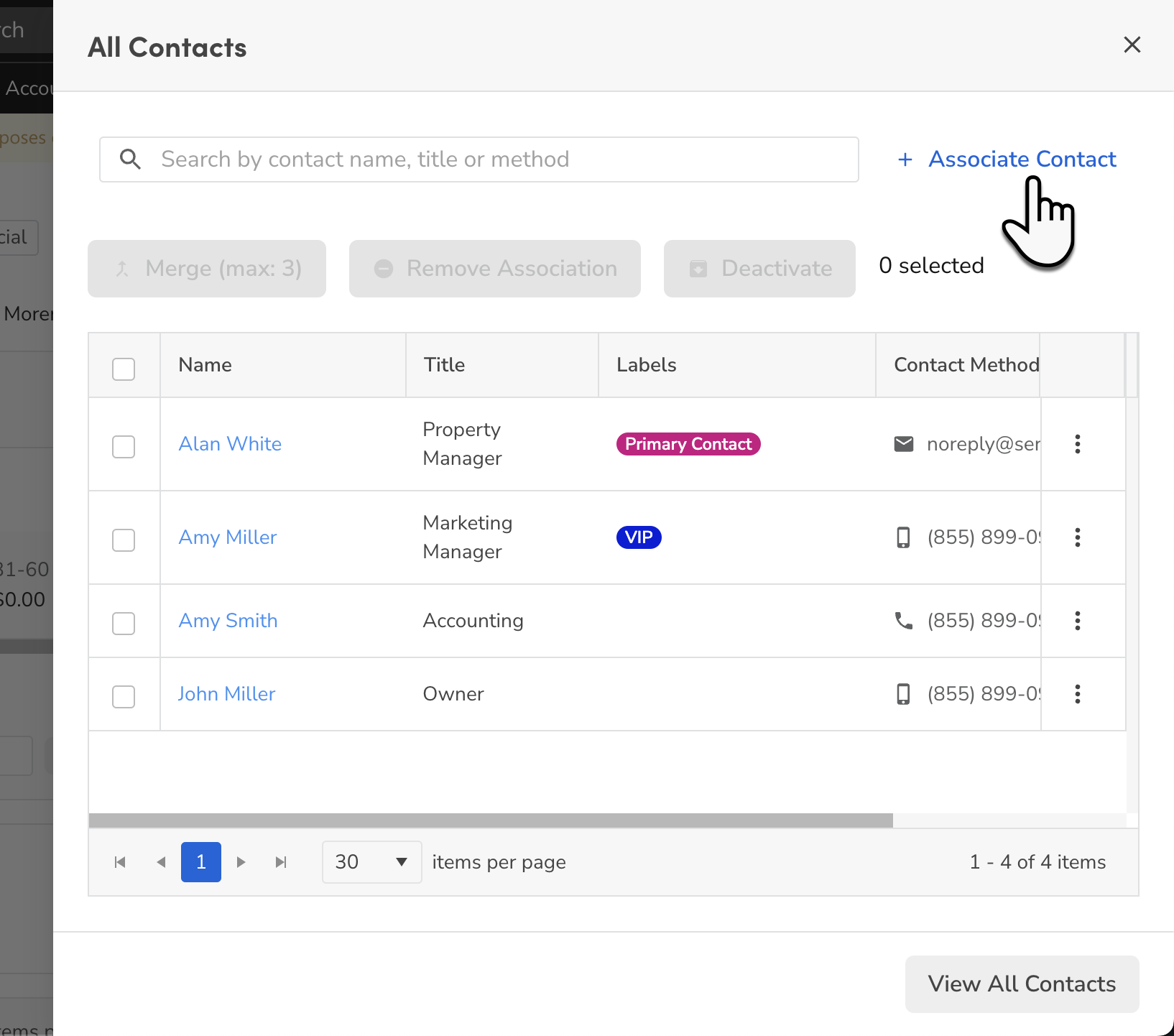Click the envelope icon beside Alan White's email
The image size is (1174, 1036).
905,444
